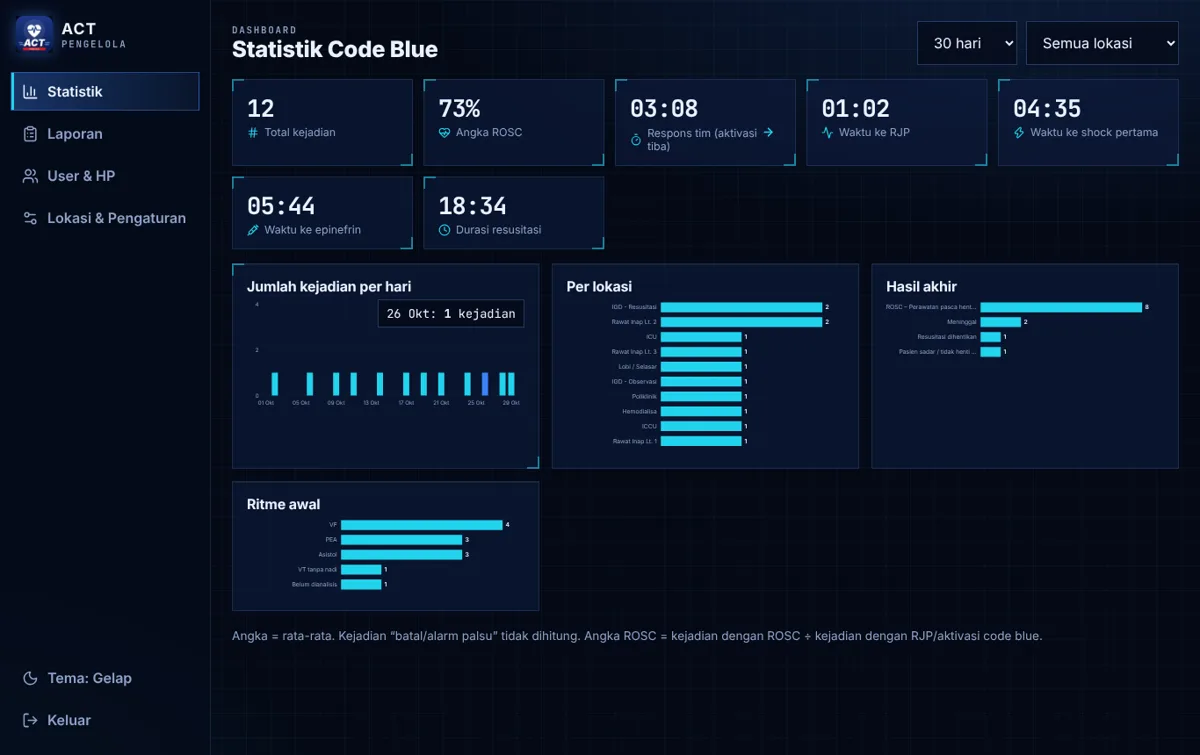Click the Meninggal outcome bar

click(x=1001, y=322)
